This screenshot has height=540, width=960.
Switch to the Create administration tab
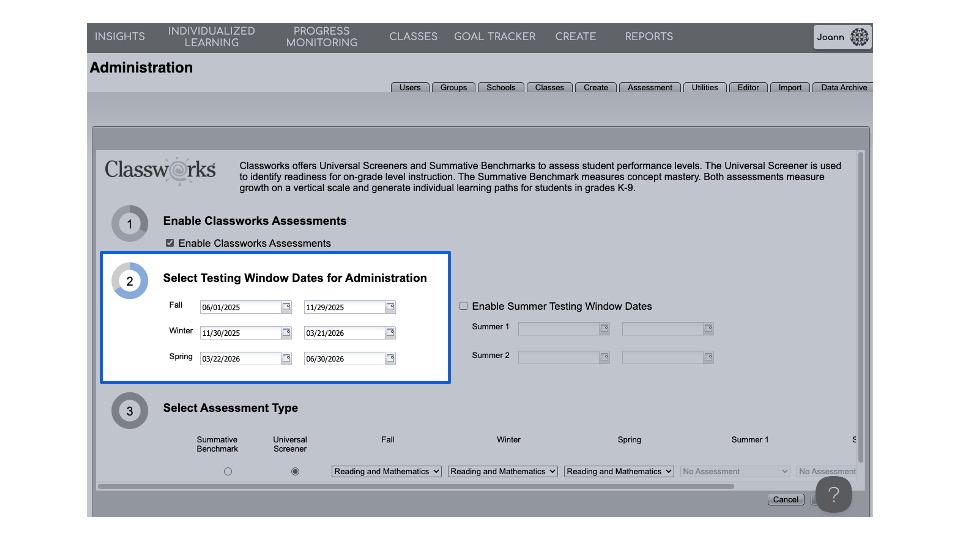pos(596,88)
